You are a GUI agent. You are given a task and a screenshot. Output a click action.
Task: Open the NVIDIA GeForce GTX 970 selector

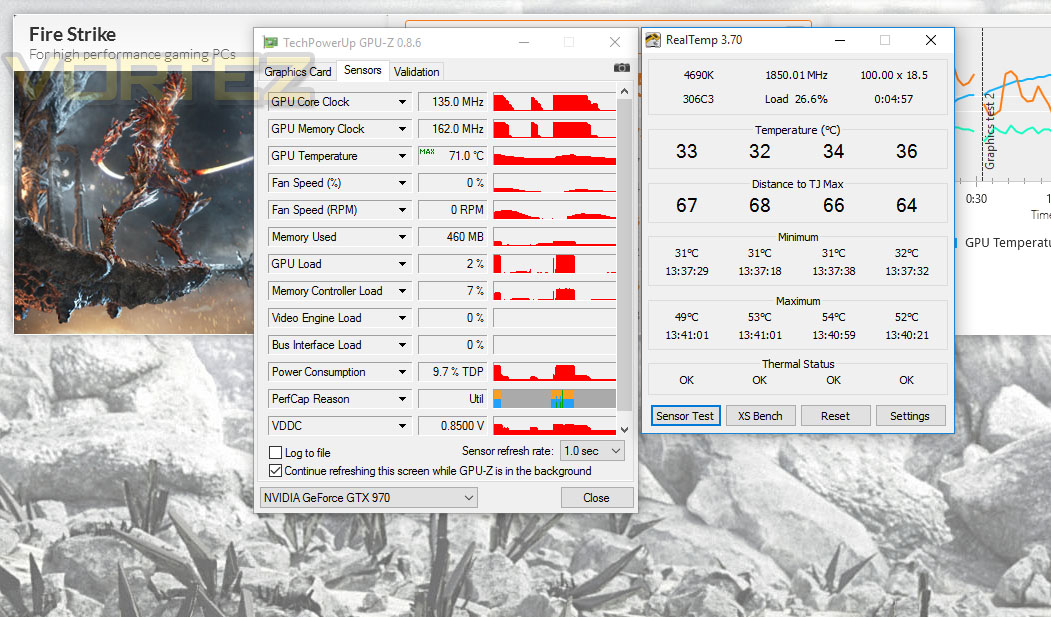point(369,498)
